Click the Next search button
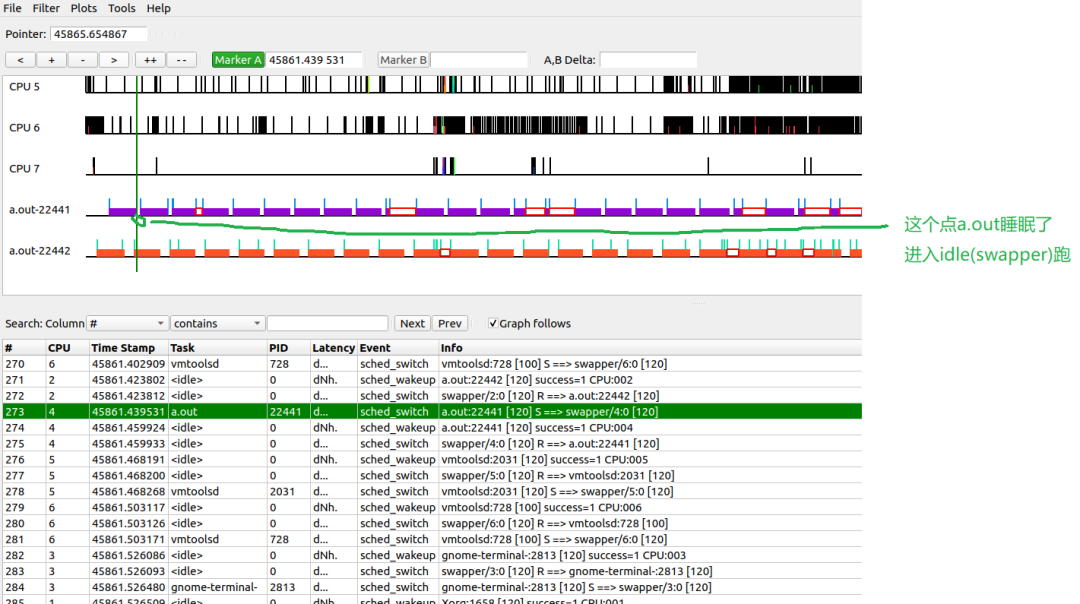Viewport: 1080px width, 604px height. [x=412, y=324]
